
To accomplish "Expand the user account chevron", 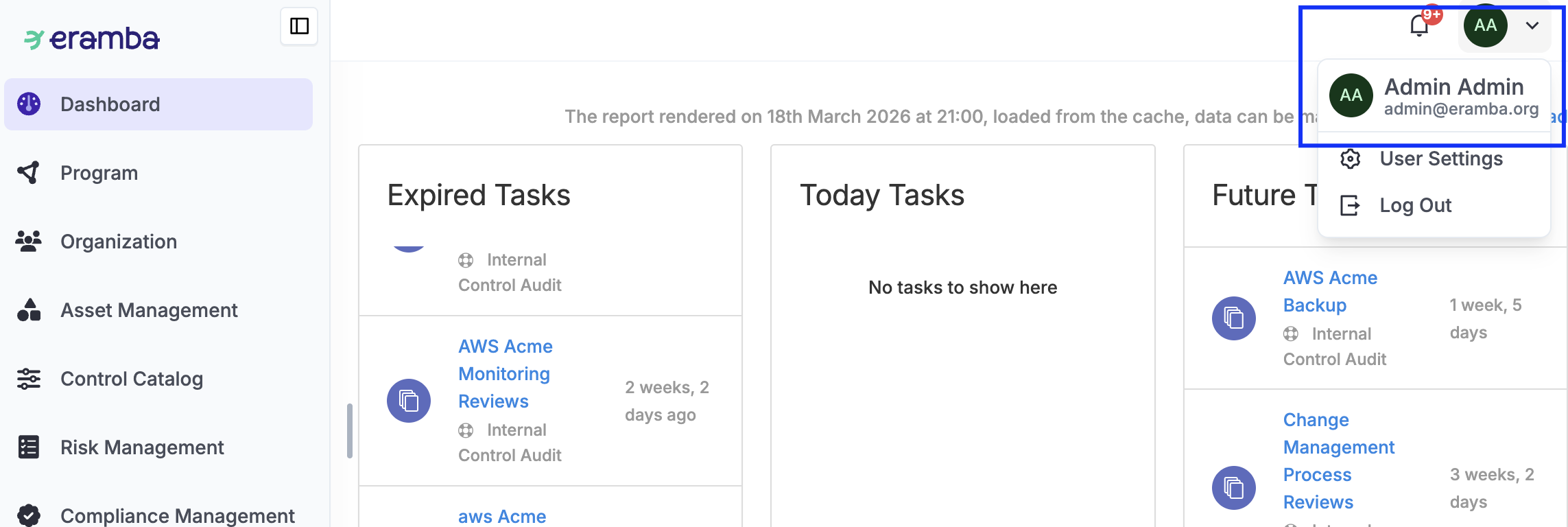I will click(1532, 26).
